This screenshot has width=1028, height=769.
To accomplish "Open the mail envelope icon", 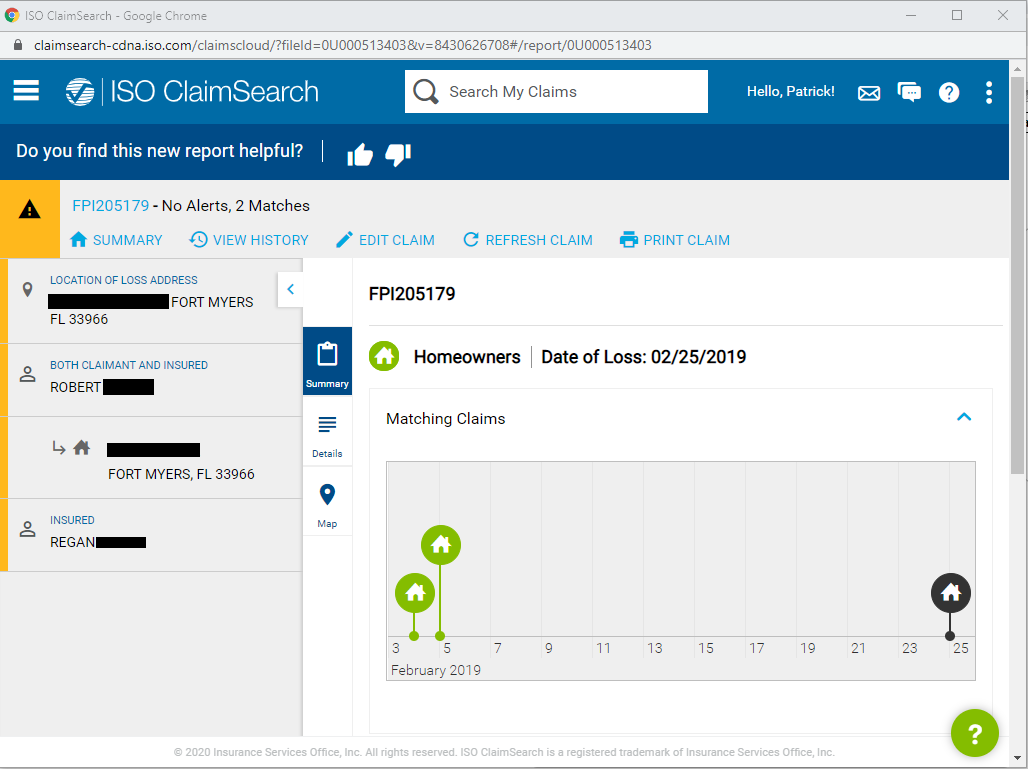I will pos(869,93).
